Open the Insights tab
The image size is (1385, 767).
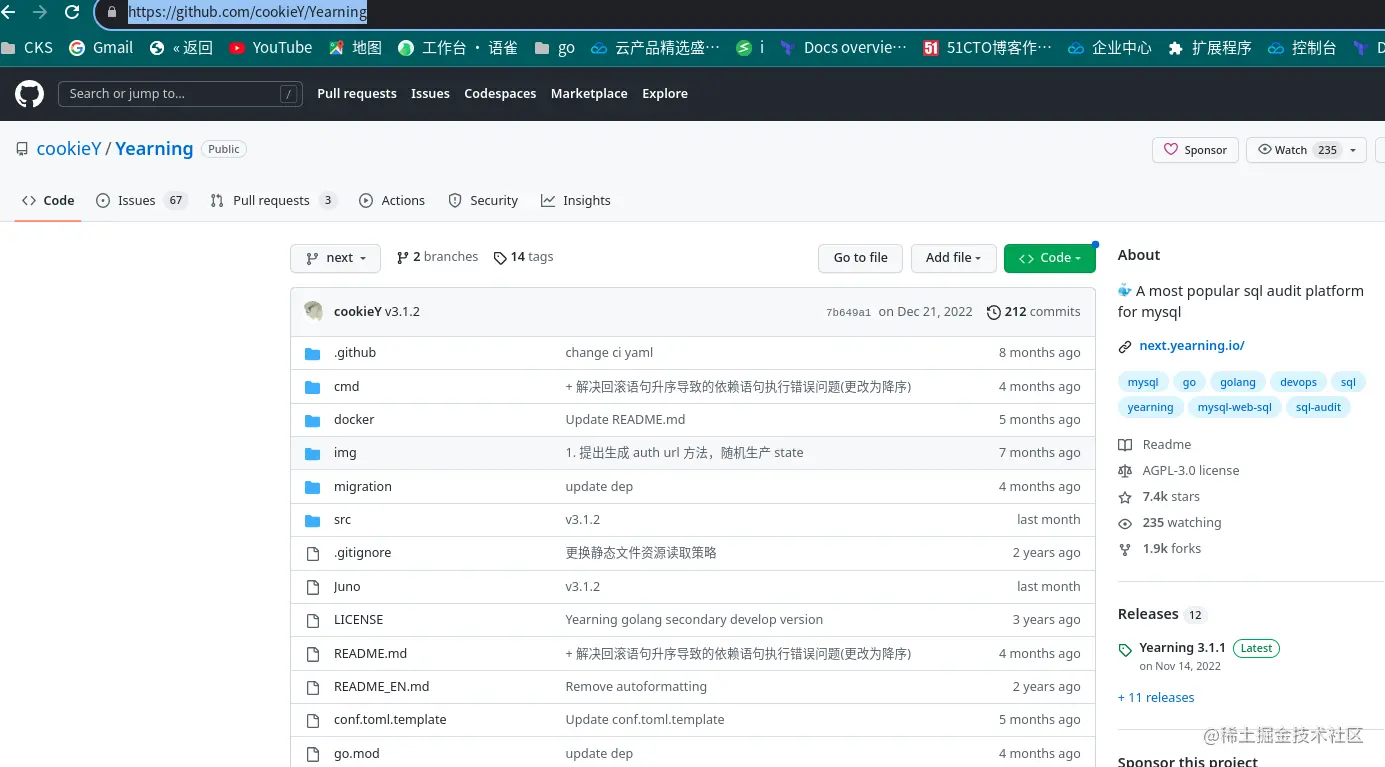(x=576, y=201)
